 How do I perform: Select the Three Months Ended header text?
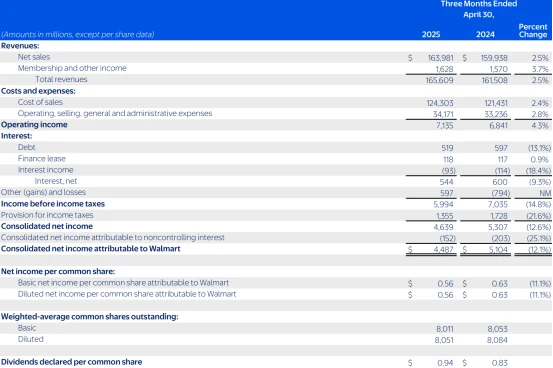479,4
